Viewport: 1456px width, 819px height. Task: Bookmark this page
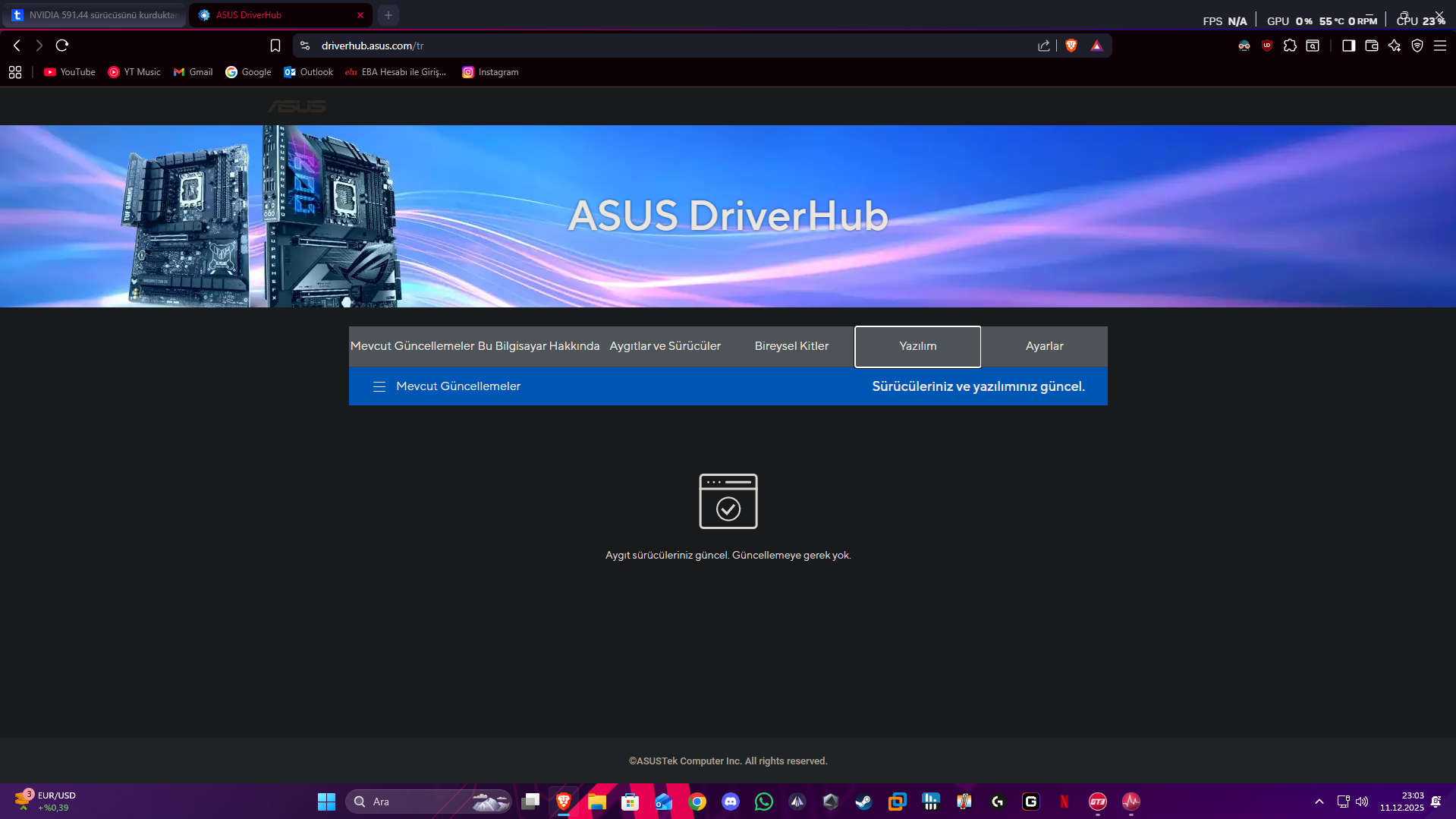point(275,46)
